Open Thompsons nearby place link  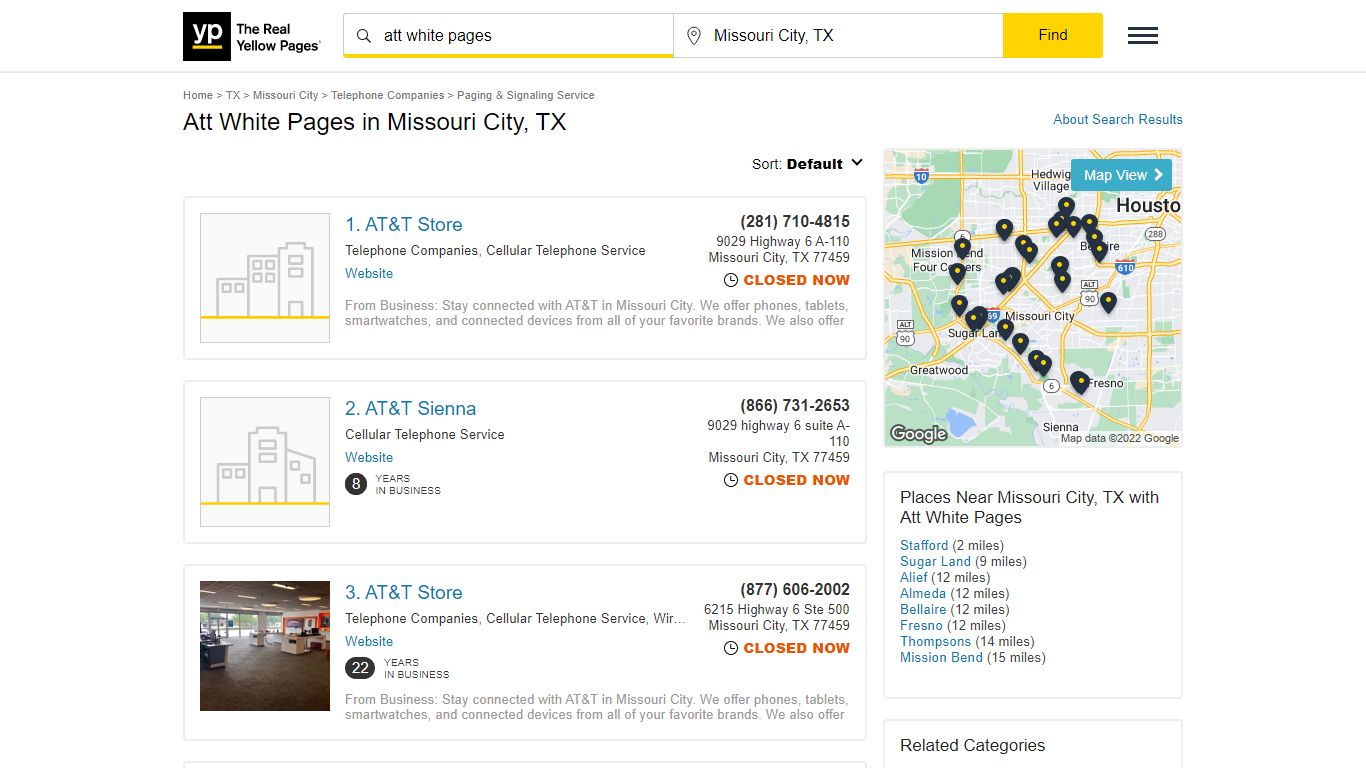(935, 641)
